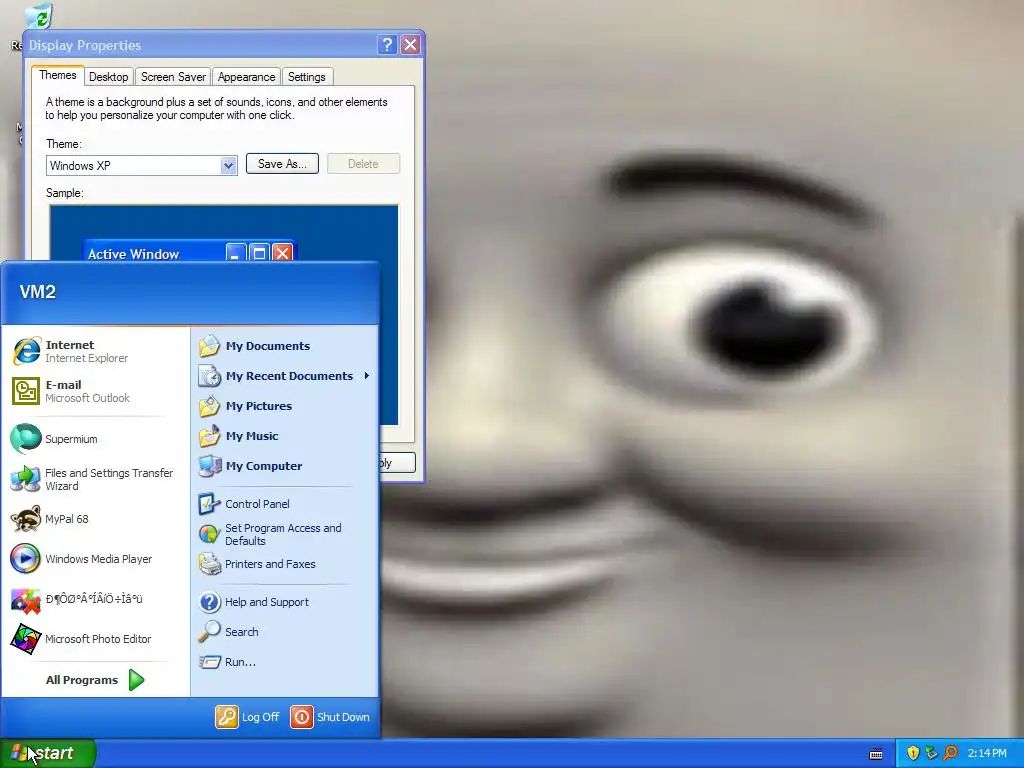Screen dimensions: 1024x768
Task: Click the keyboard icon in taskbar
Action: pos(876,754)
